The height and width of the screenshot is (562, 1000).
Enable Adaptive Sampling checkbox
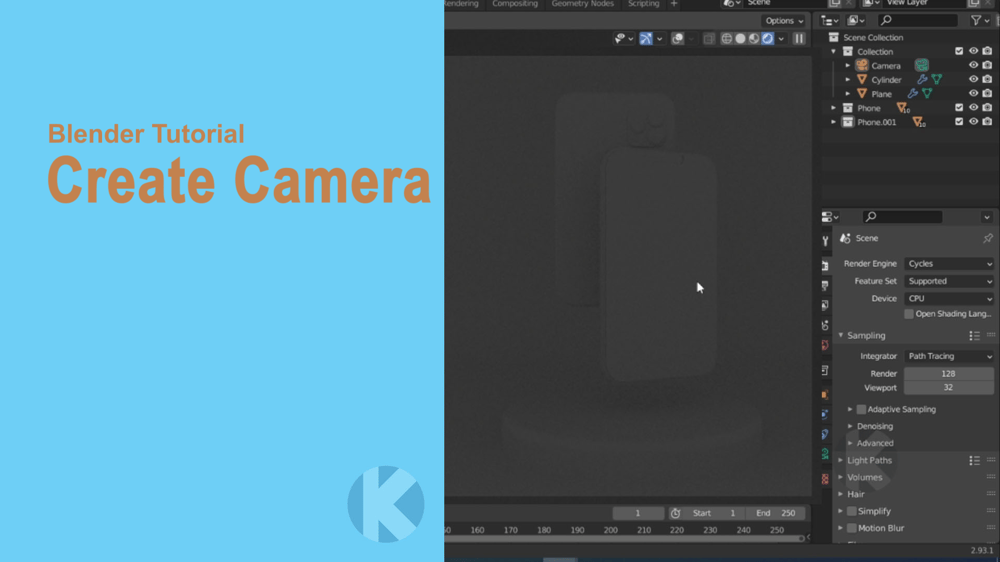(861, 410)
